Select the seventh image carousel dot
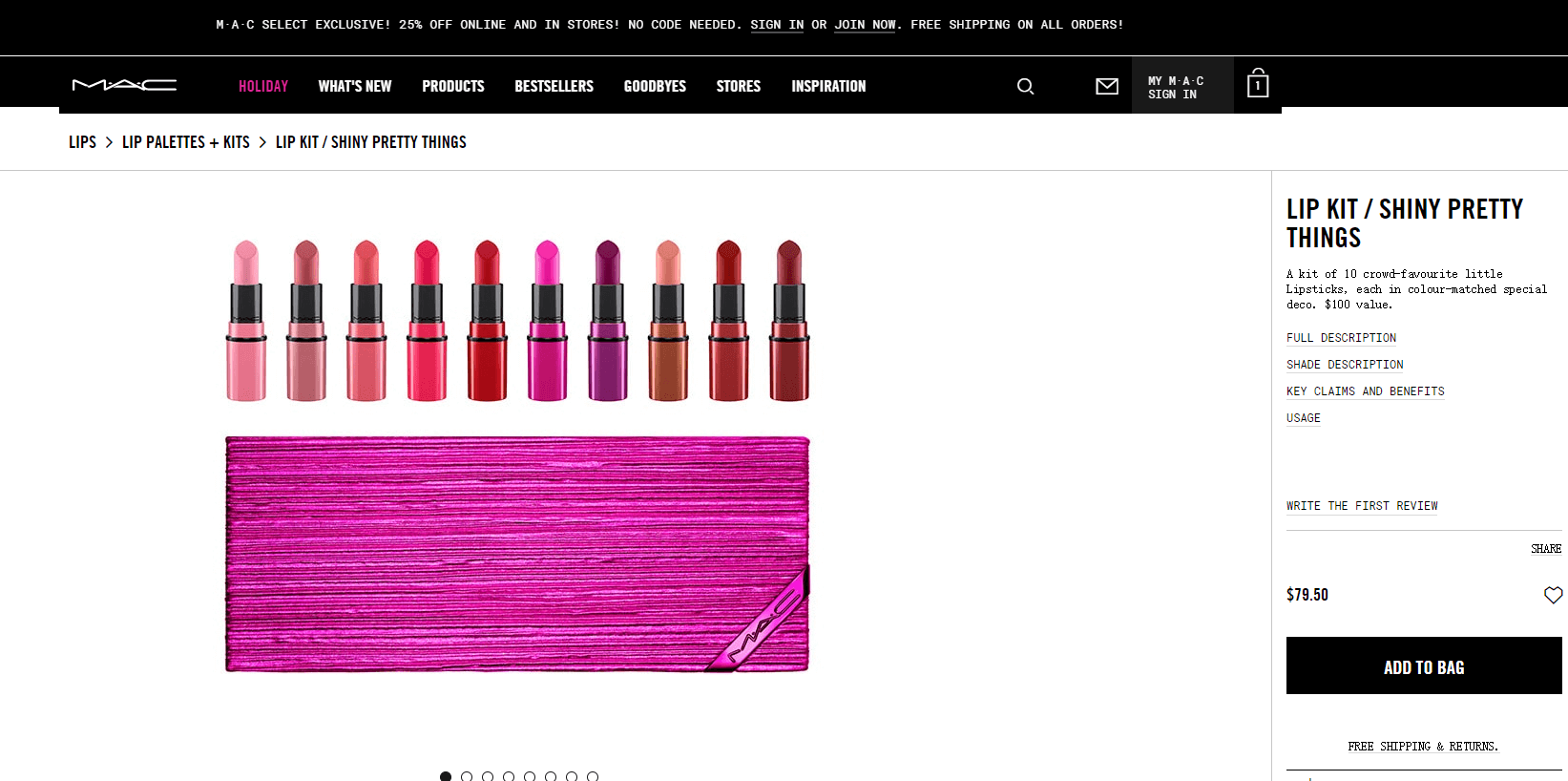Viewport: 1568px width, 781px height. tap(572, 776)
